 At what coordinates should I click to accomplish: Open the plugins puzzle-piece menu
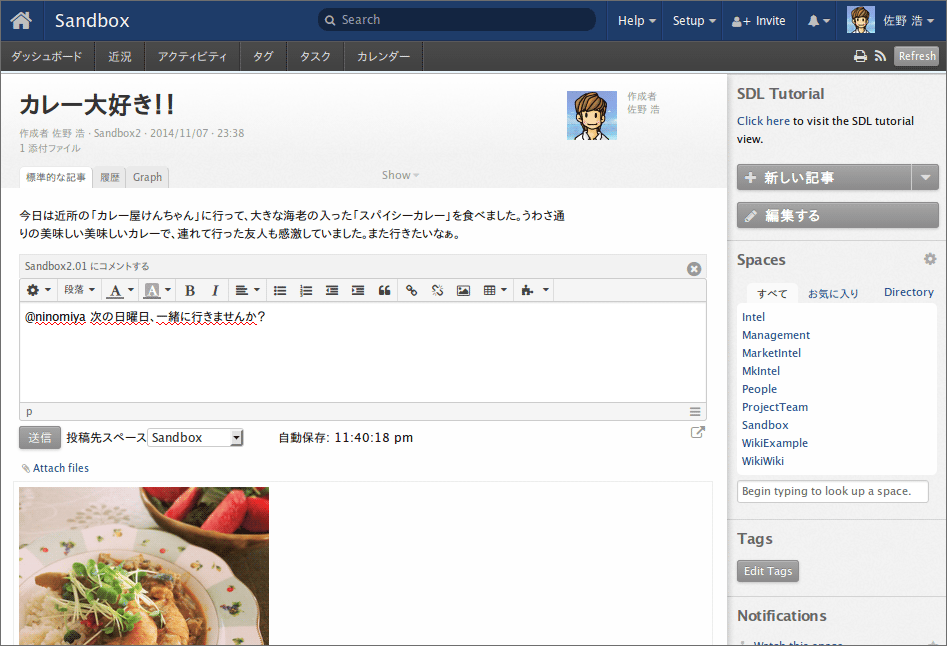535,290
